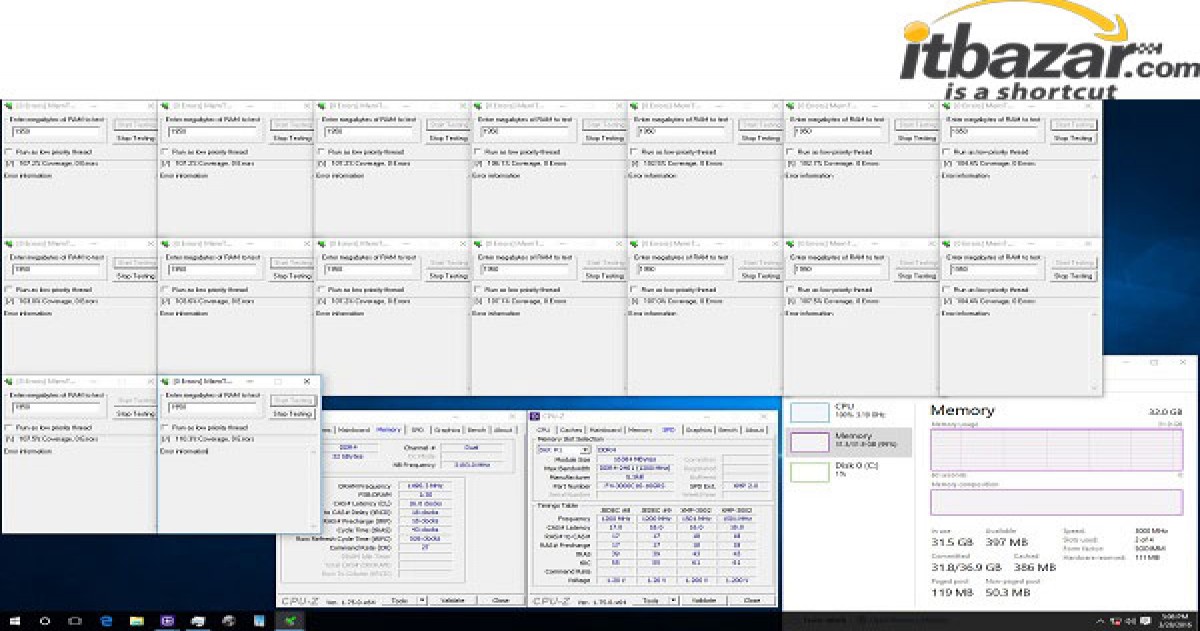The image size is (1200, 631).
Task: Open the Slot #1 dropdown in CPU-Z SPD
Action: tap(563, 450)
